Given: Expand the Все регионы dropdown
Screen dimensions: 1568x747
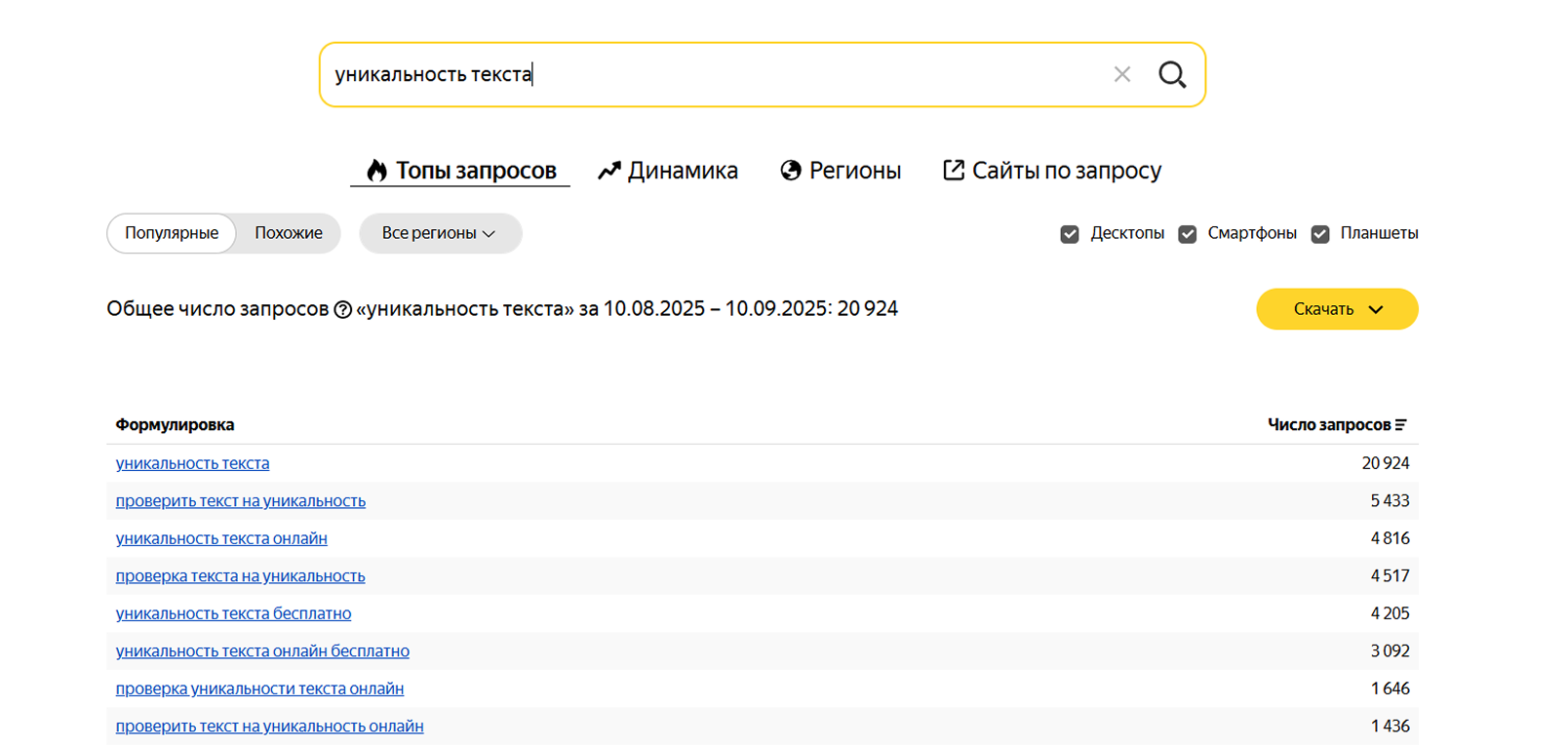Looking at the screenshot, I should (x=440, y=234).
